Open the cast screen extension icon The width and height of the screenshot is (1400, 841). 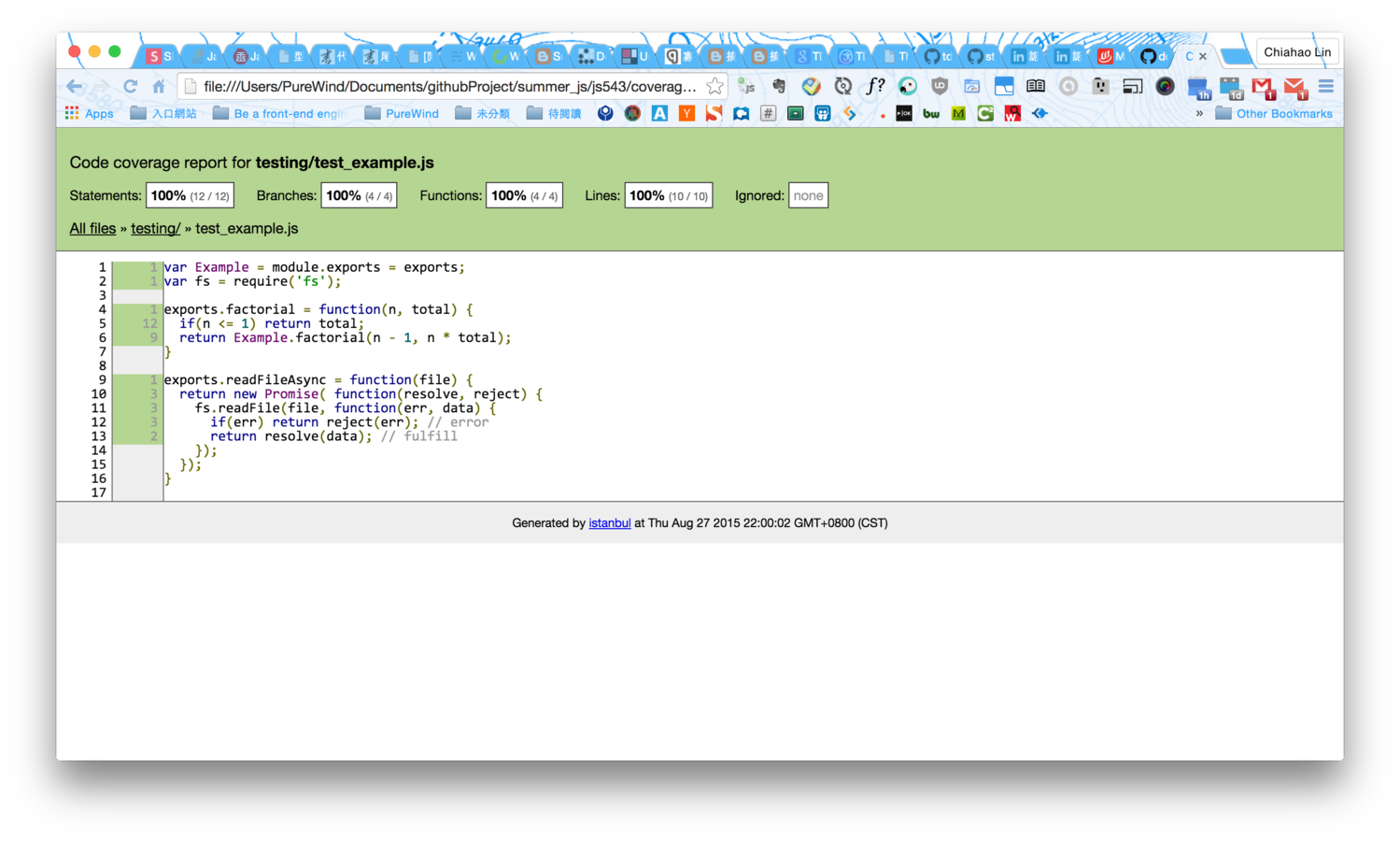coord(1133,87)
